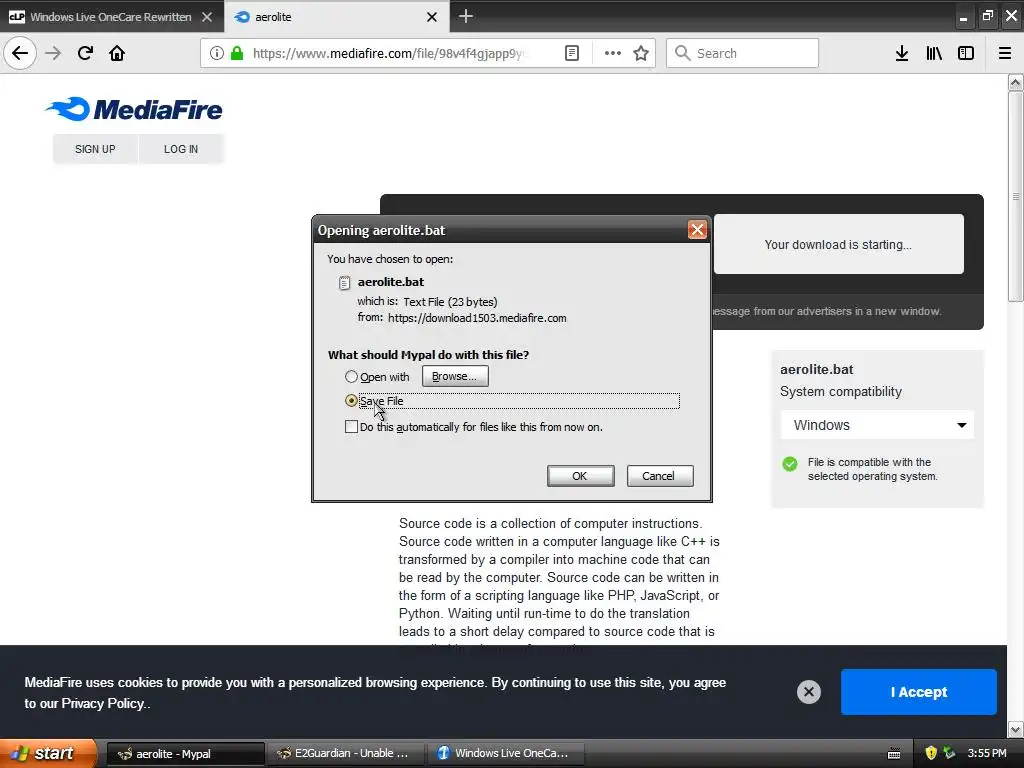Switch to E2Guardian taskbar window
The width and height of the screenshot is (1024, 768).
pyautogui.click(x=346, y=754)
